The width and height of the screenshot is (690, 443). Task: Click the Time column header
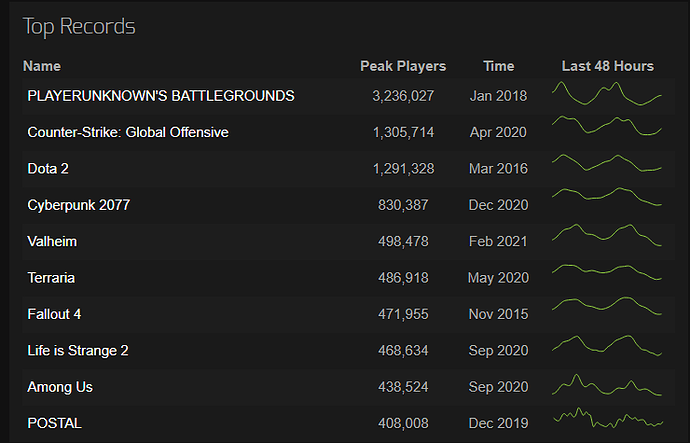tap(499, 66)
